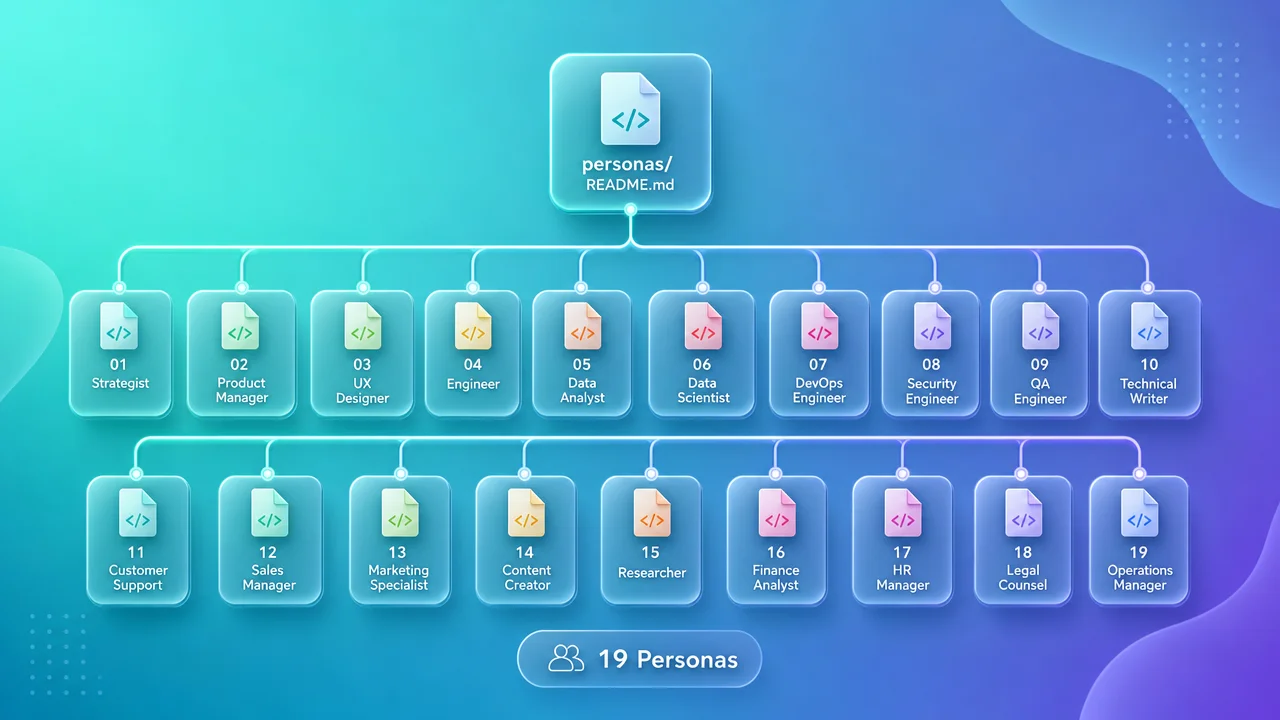The height and width of the screenshot is (720, 1280).
Task: Select the 05 Data Analyst file icon
Action: 582,326
